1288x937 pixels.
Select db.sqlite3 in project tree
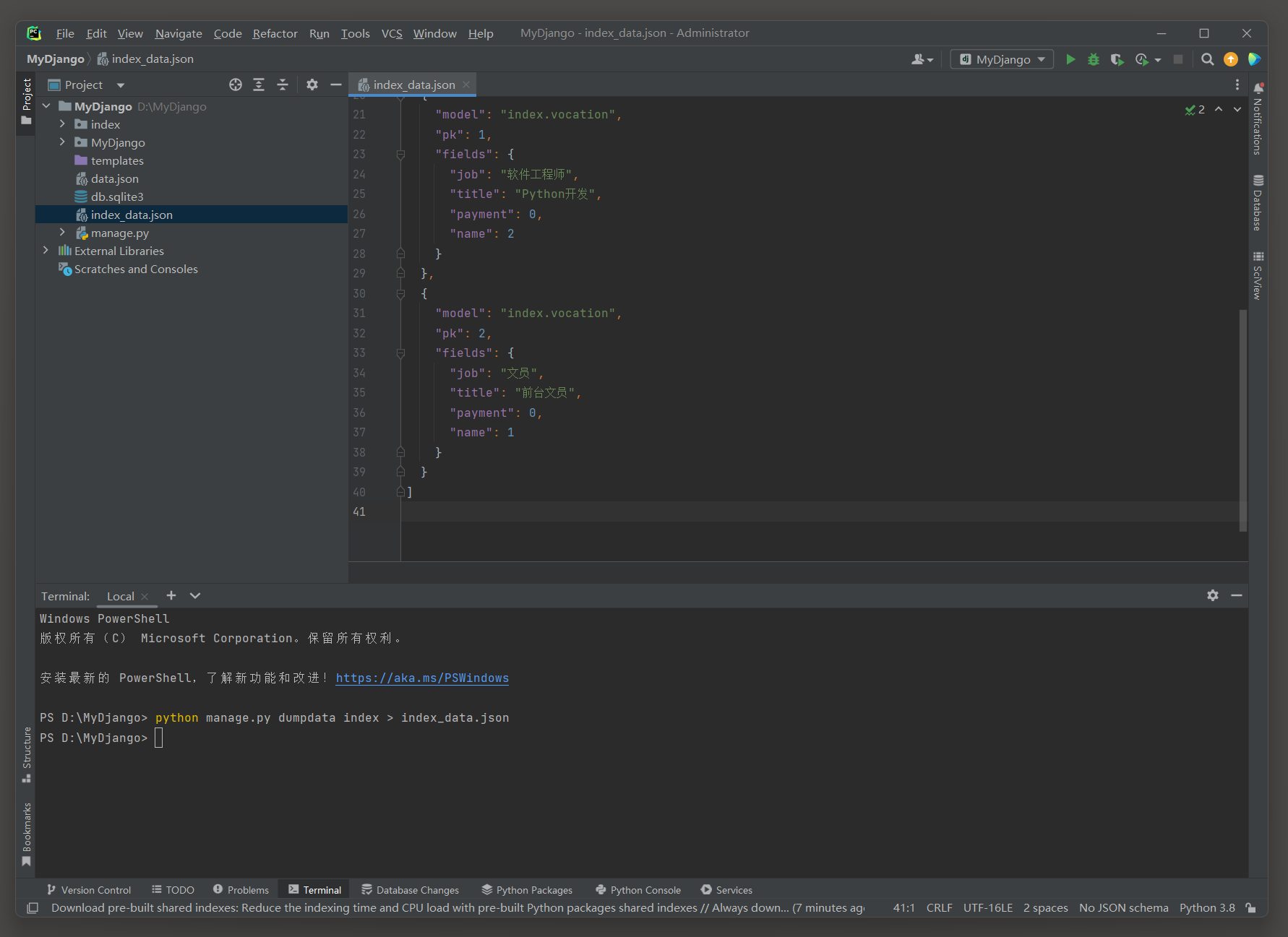click(116, 197)
